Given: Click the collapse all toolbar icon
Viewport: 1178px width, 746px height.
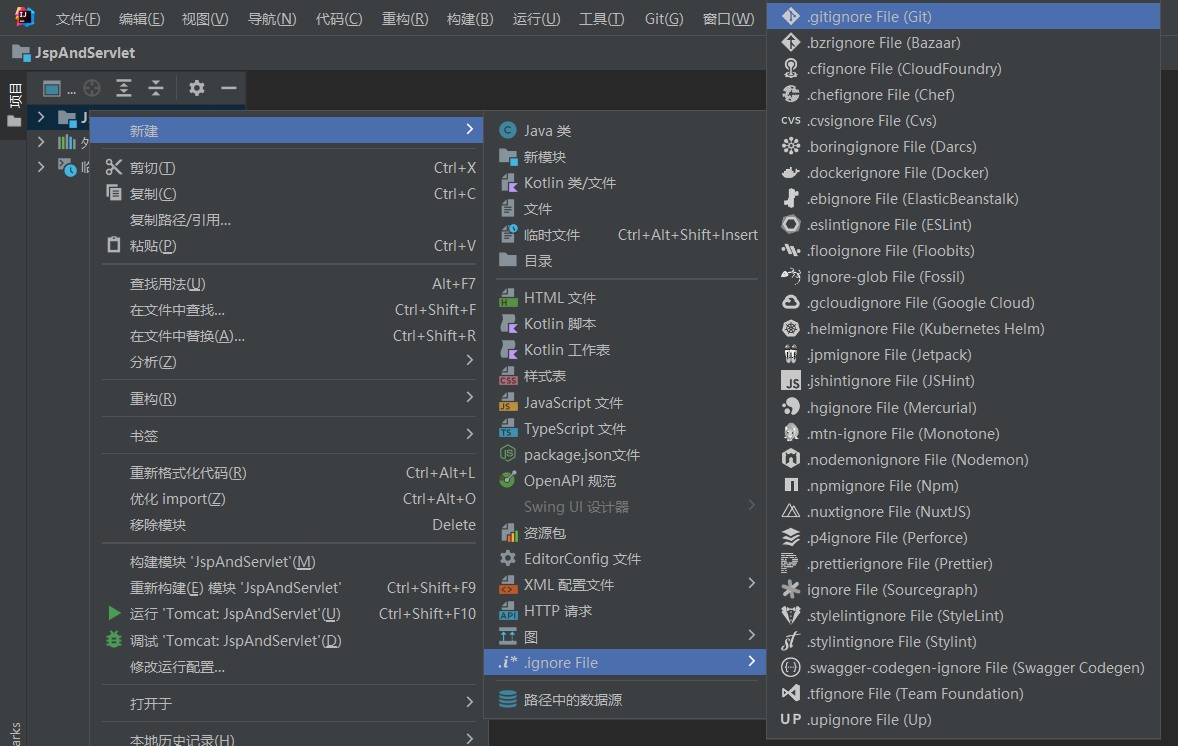Looking at the screenshot, I should pyautogui.click(x=156, y=89).
